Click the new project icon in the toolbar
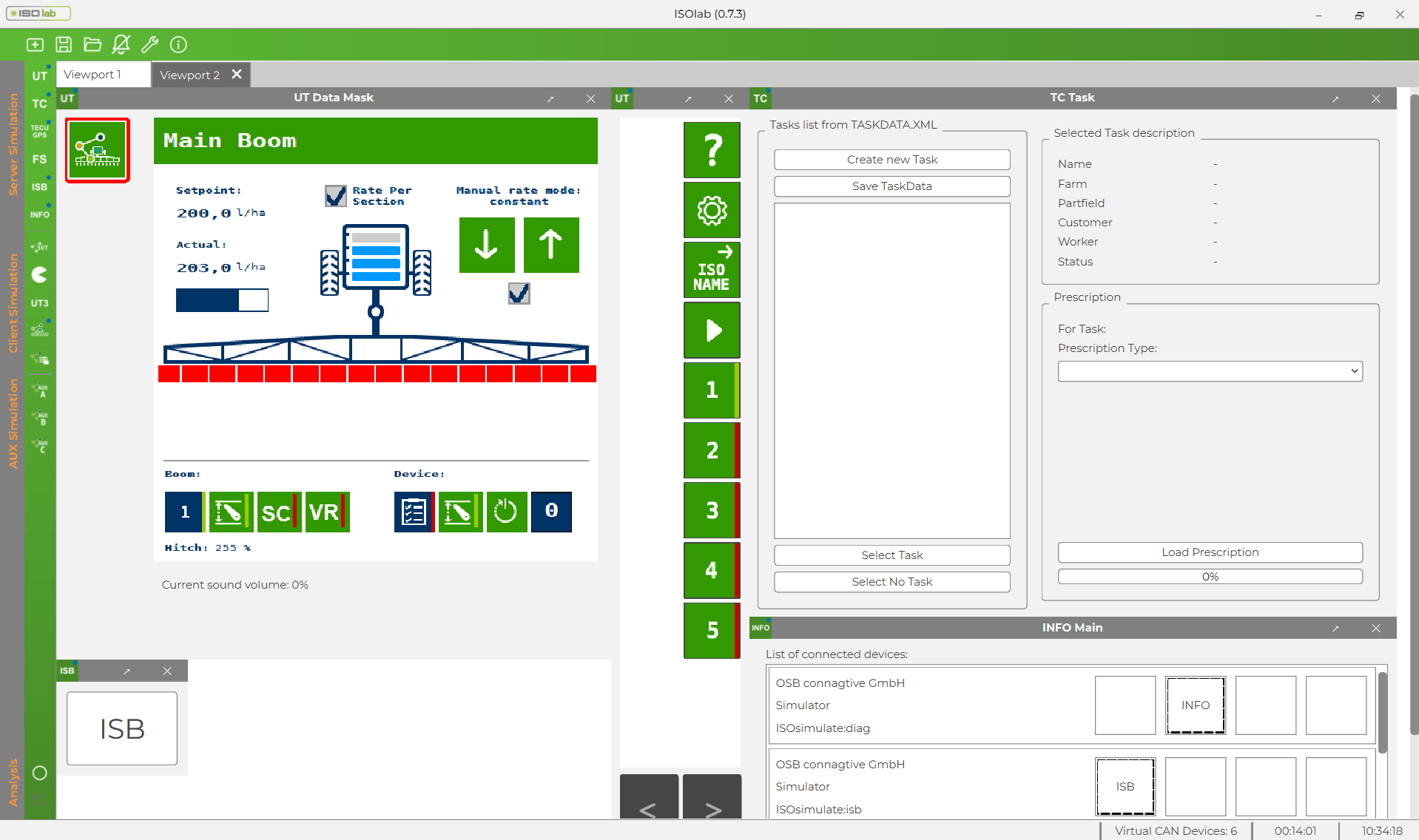 click(x=35, y=44)
